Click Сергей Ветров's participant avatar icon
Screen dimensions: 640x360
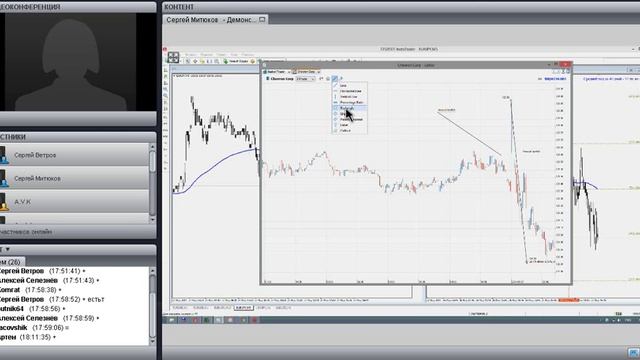[x=4, y=156]
